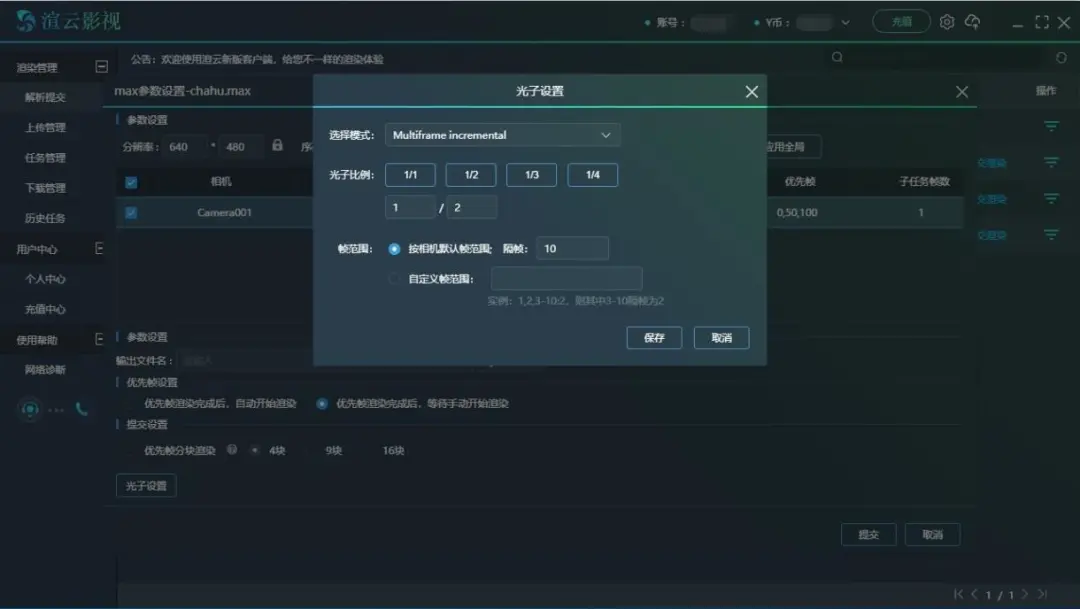Select the 自定义帧范围 radio button

coord(394,279)
